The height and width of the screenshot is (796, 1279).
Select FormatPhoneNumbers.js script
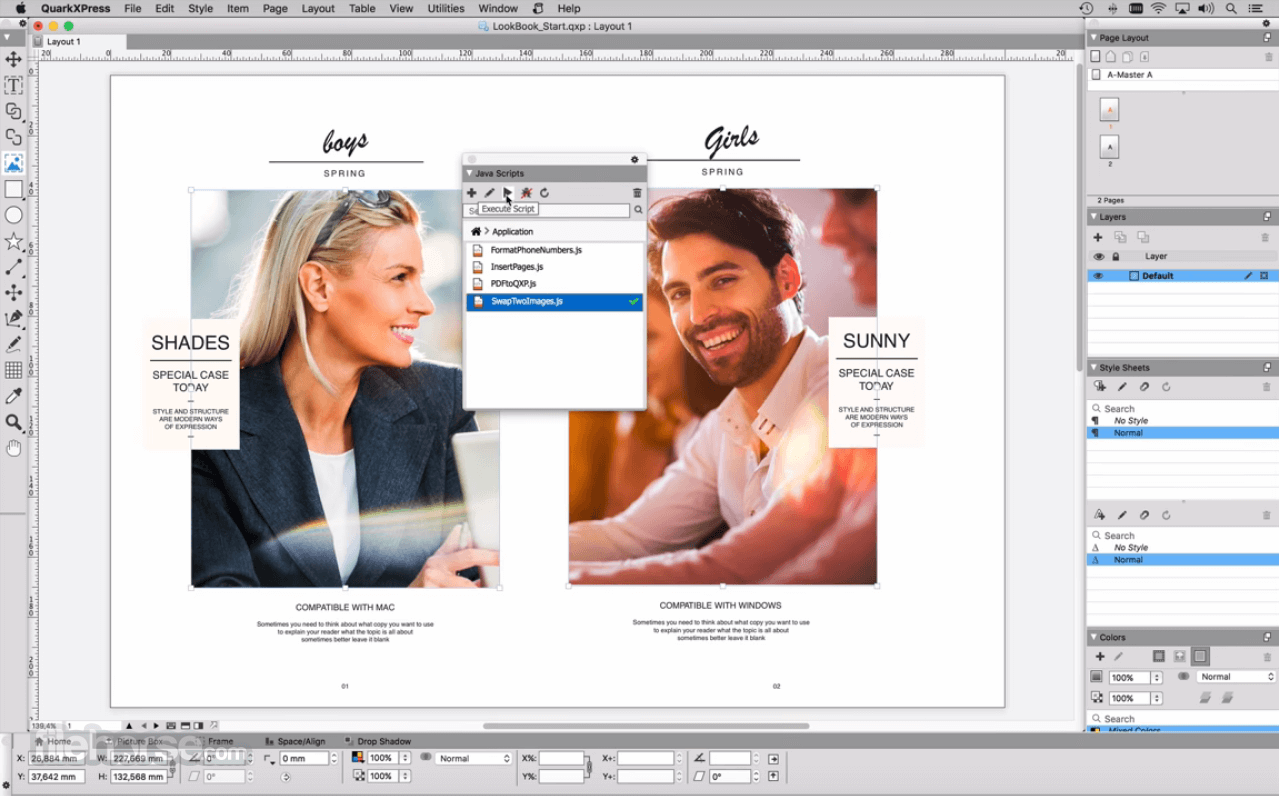[554, 250]
